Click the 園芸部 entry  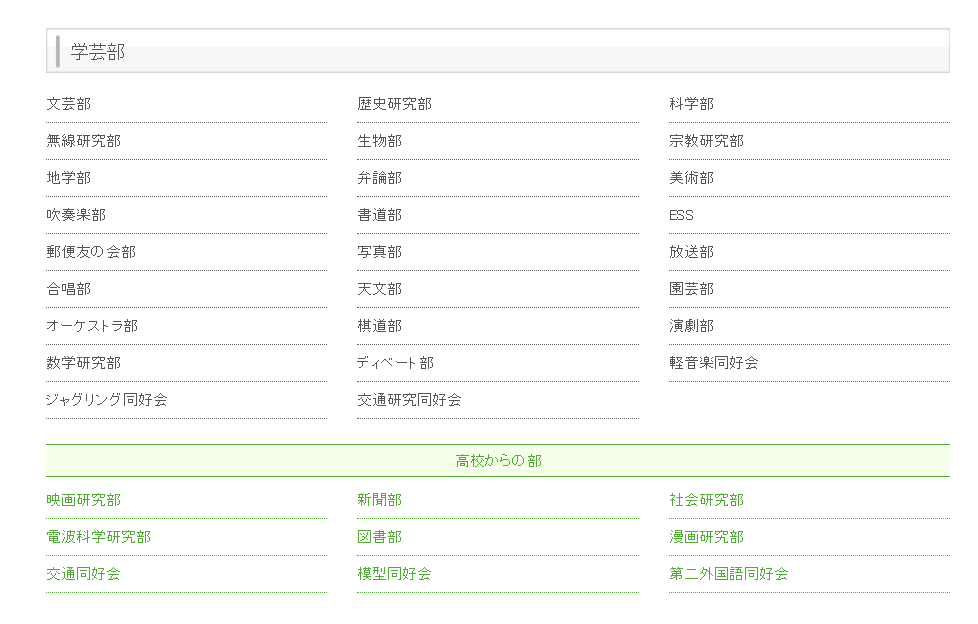click(x=692, y=289)
